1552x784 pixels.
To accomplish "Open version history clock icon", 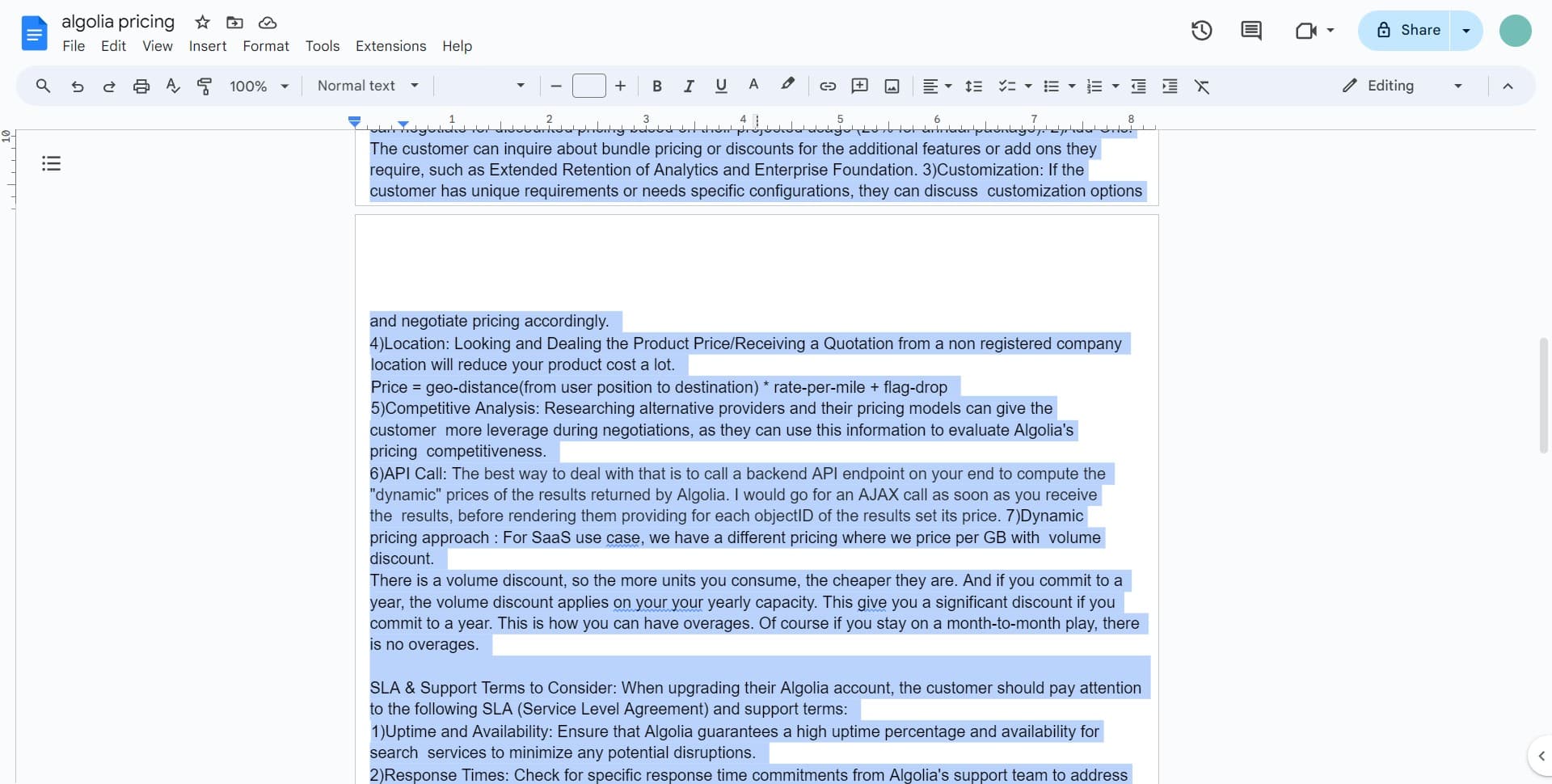I will point(1201,31).
